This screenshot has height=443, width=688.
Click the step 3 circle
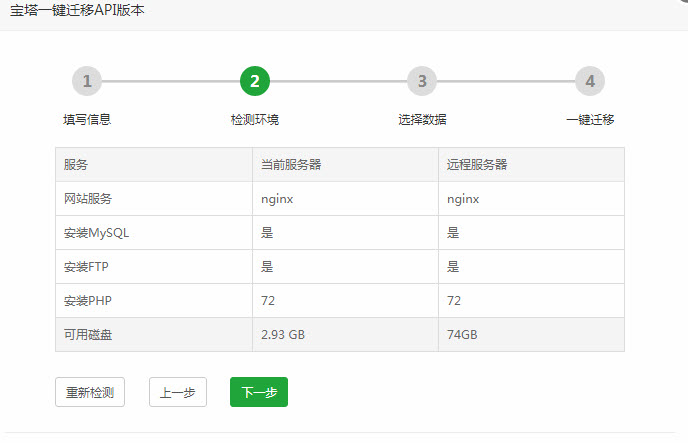pyautogui.click(x=422, y=81)
